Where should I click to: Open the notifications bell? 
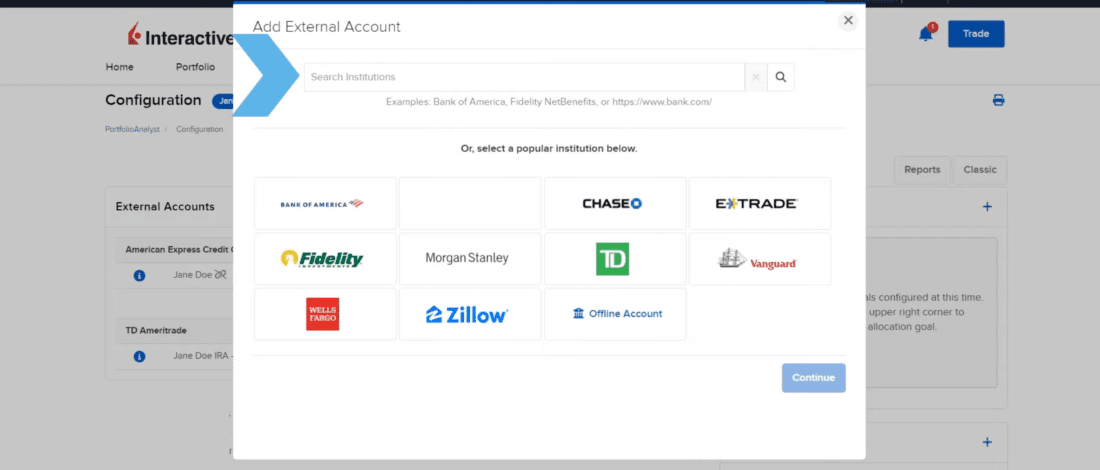coord(926,34)
